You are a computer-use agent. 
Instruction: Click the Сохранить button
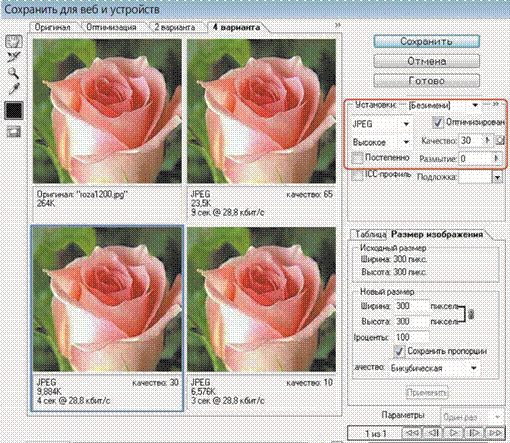426,41
